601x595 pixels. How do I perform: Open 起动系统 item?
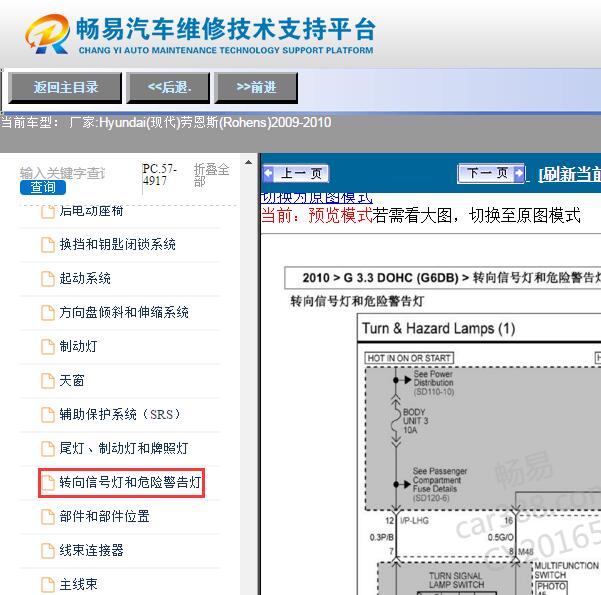click(x=85, y=279)
